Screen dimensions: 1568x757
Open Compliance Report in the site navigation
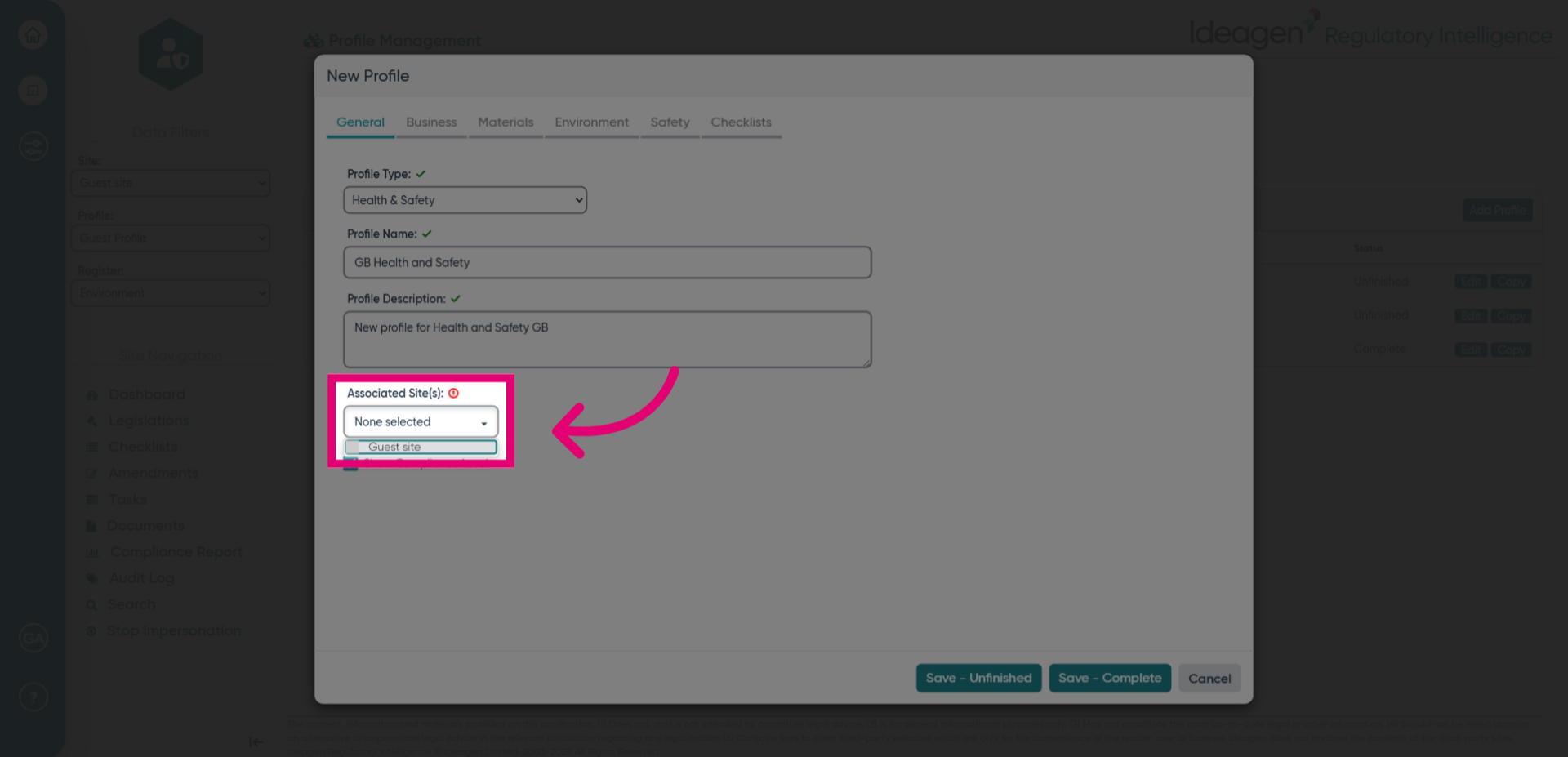(x=176, y=552)
